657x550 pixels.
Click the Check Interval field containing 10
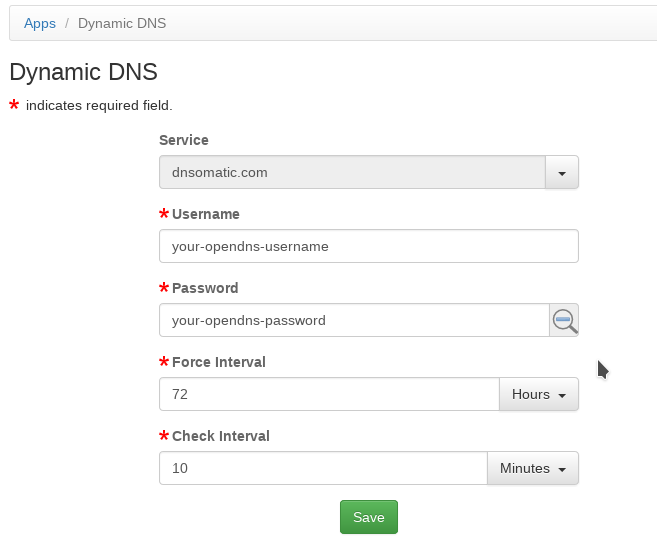(x=323, y=468)
